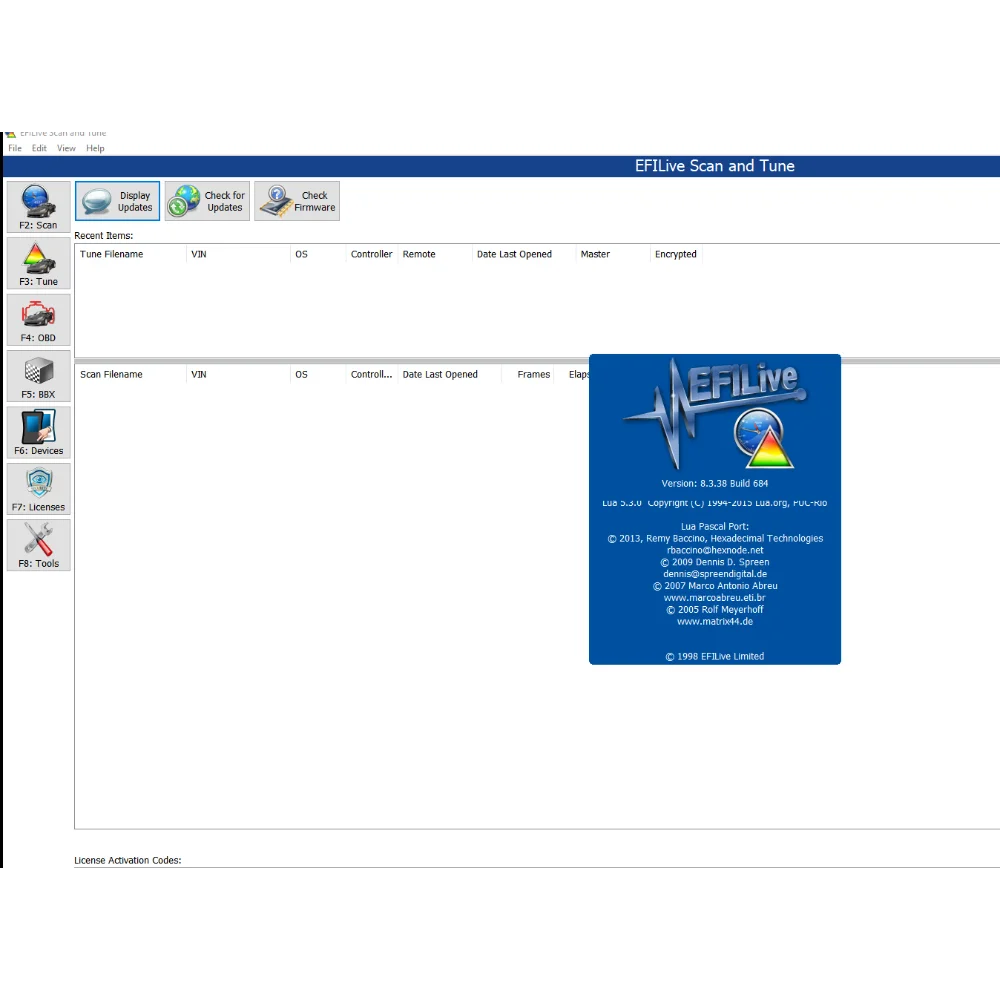1000x1000 pixels.
Task: Open the File menu
Action: (15, 148)
